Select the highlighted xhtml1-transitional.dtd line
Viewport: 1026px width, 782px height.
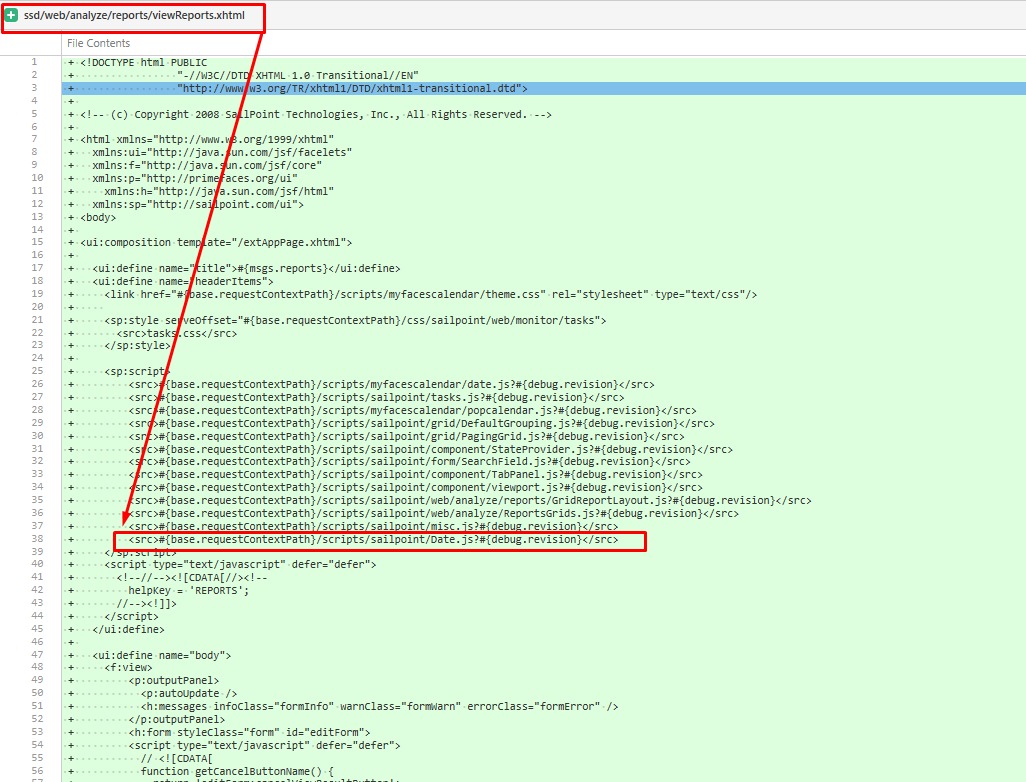pyautogui.click(x=352, y=88)
